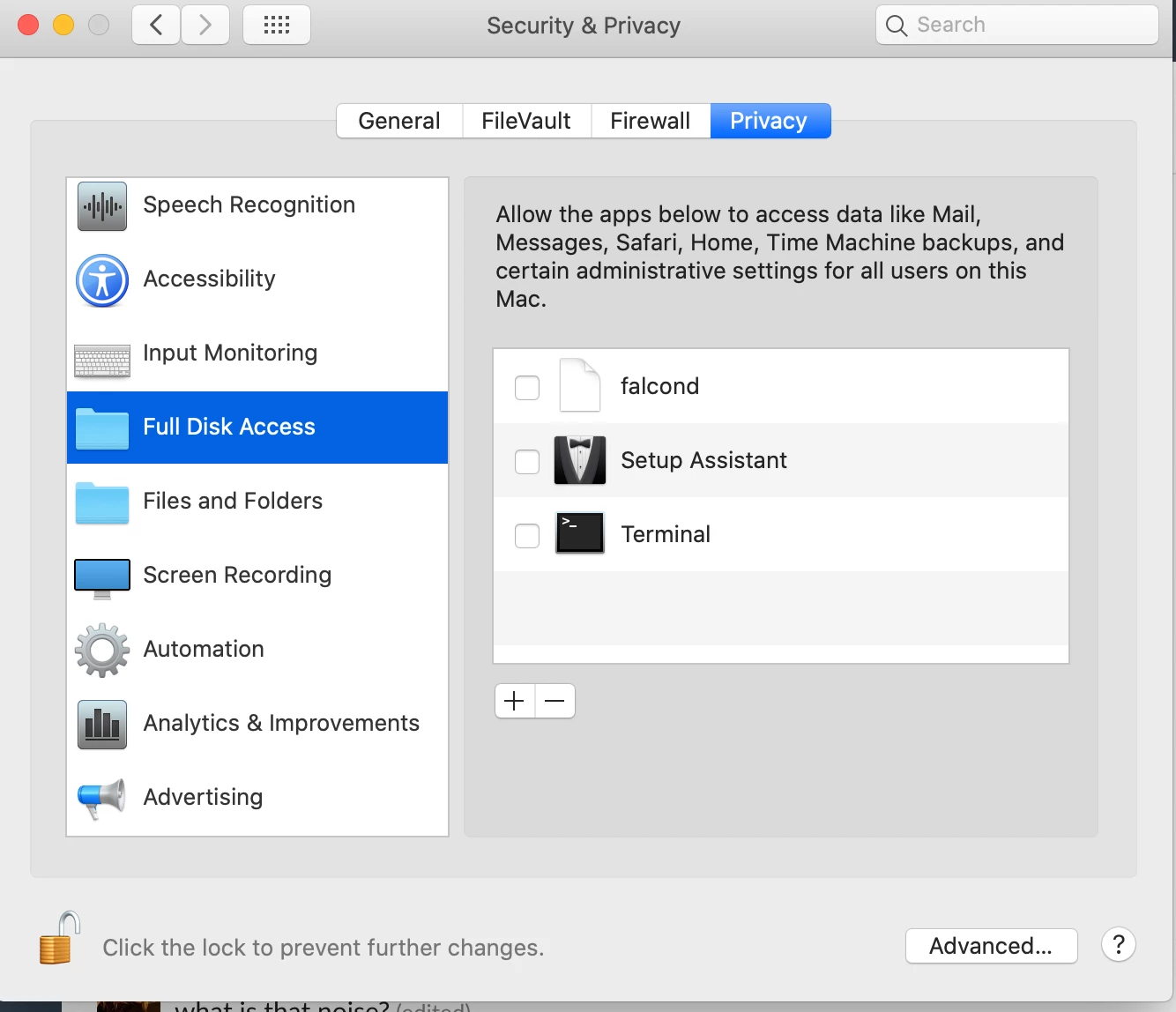Click the lock to prevent changes
This screenshot has height=1012, width=1176.
[x=60, y=938]
